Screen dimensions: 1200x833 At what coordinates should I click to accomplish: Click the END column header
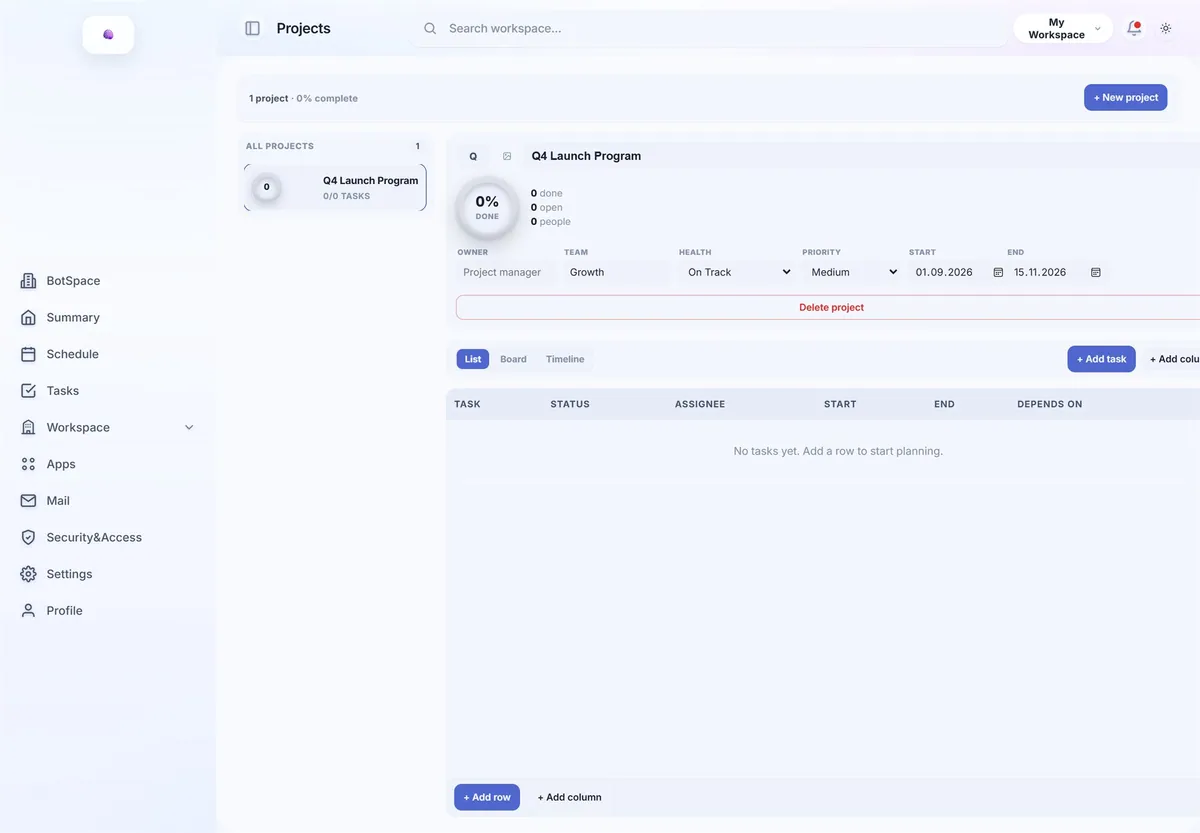(944, 404)
